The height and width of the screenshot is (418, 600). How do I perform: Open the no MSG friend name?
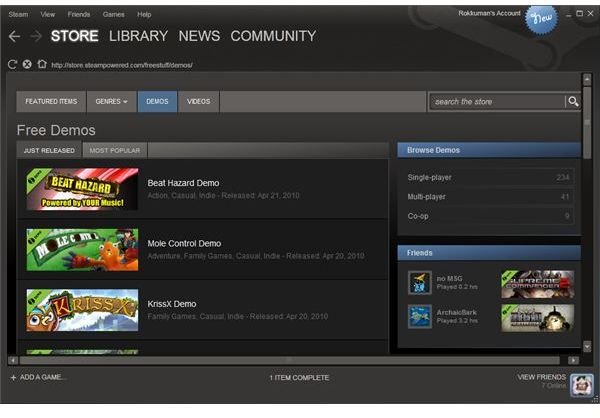449,278
